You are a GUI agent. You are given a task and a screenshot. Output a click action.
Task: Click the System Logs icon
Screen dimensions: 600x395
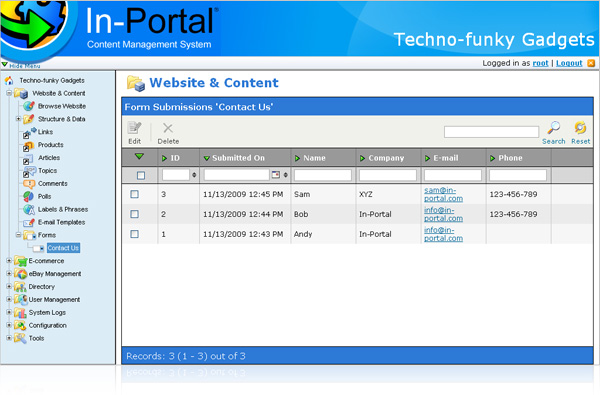click(x=20, y=312)
